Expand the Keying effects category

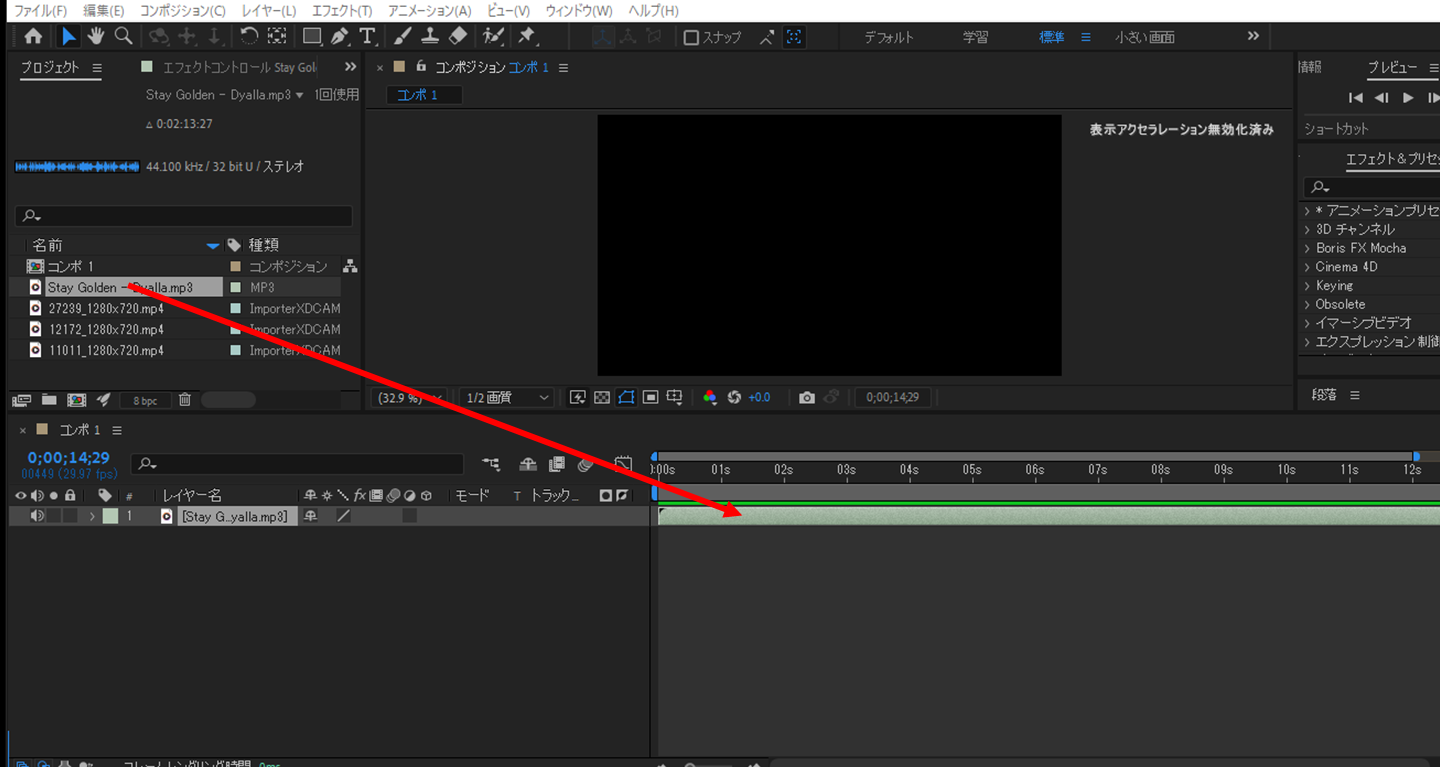coord(1307,286)
